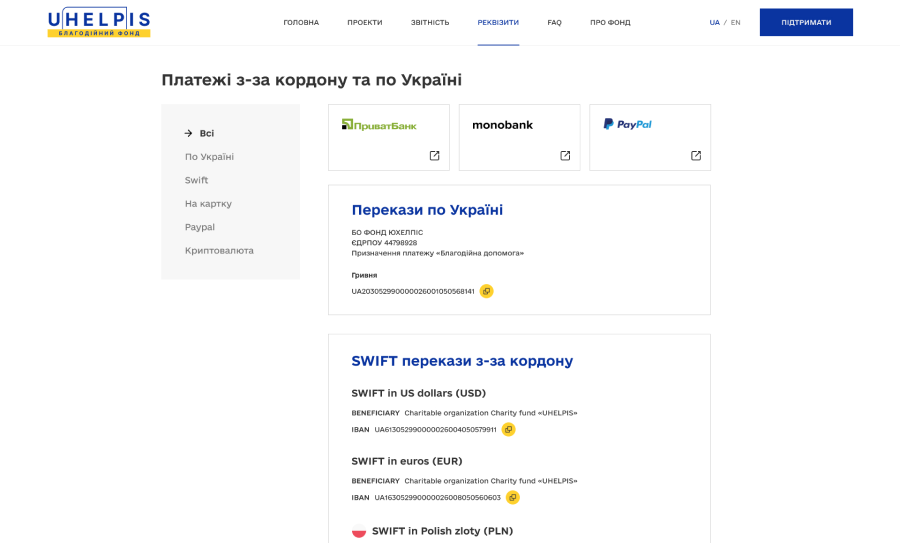Click БО ФОНД ЮХЕЛПІС text
Viewport: 900px width, 543px height.
[387, 232]
